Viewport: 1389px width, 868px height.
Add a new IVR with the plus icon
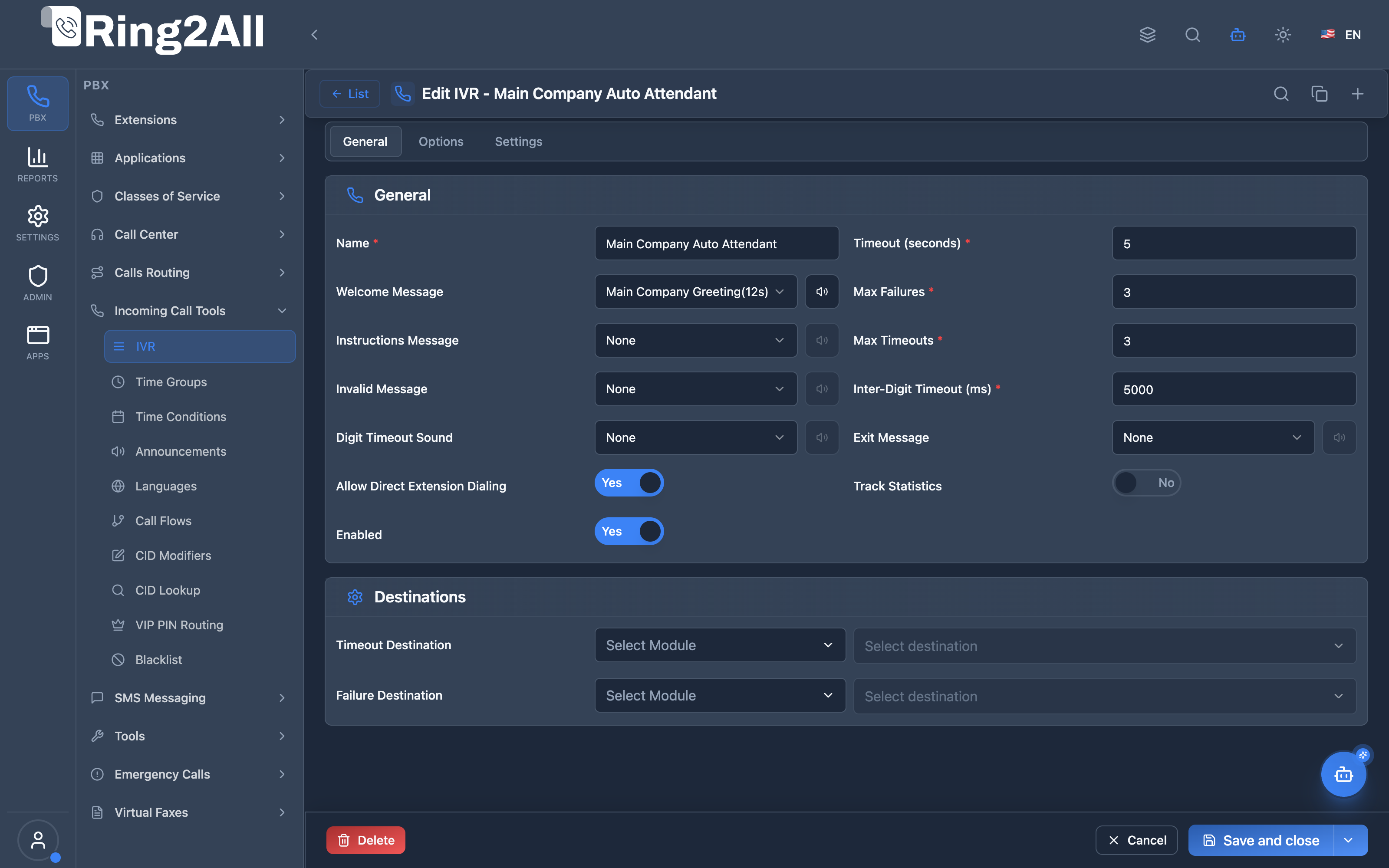1357,94
